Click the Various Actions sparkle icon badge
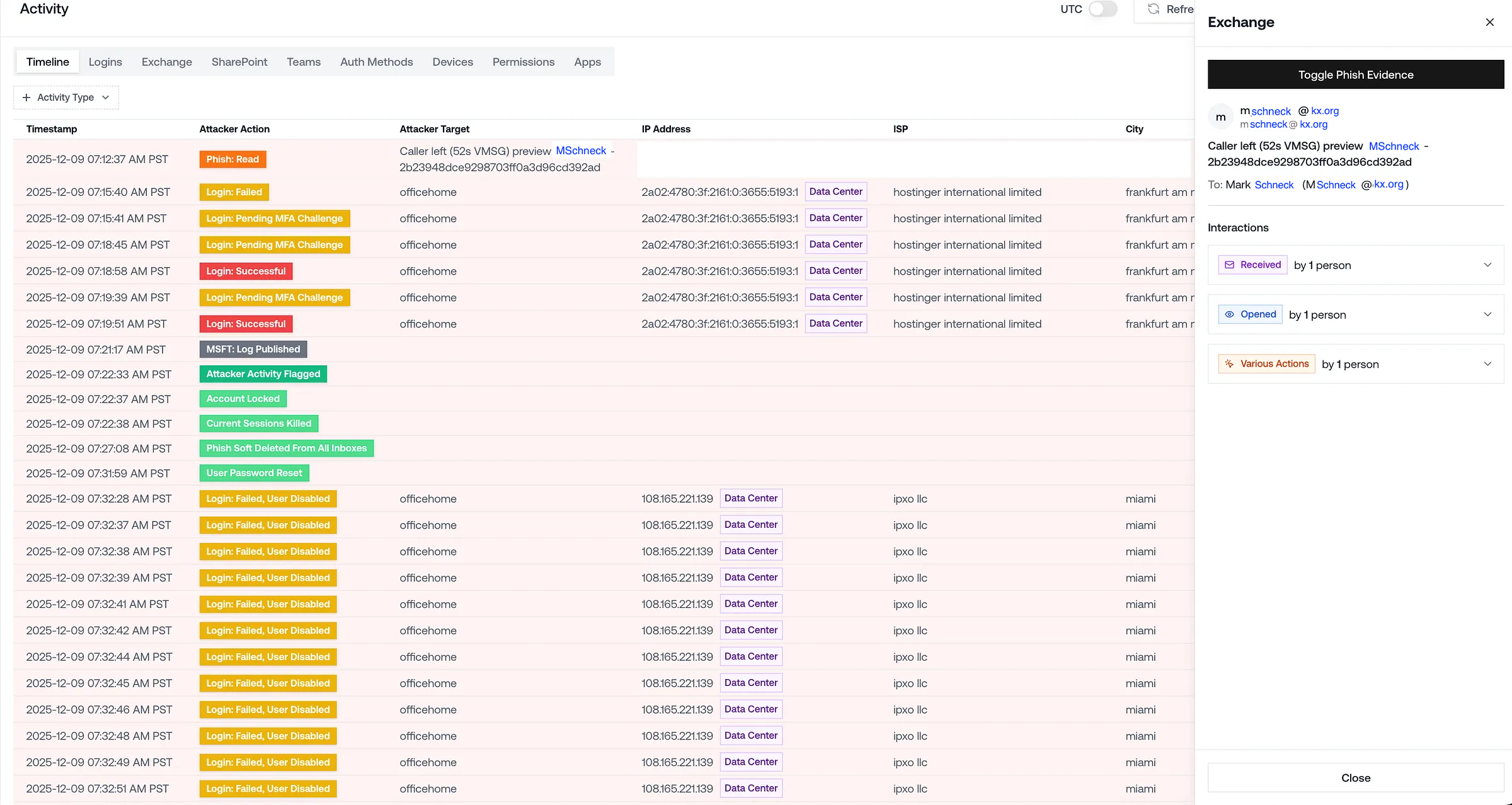The height and width of the screenshot is (805, 1512). click(x=1267, y=364)
